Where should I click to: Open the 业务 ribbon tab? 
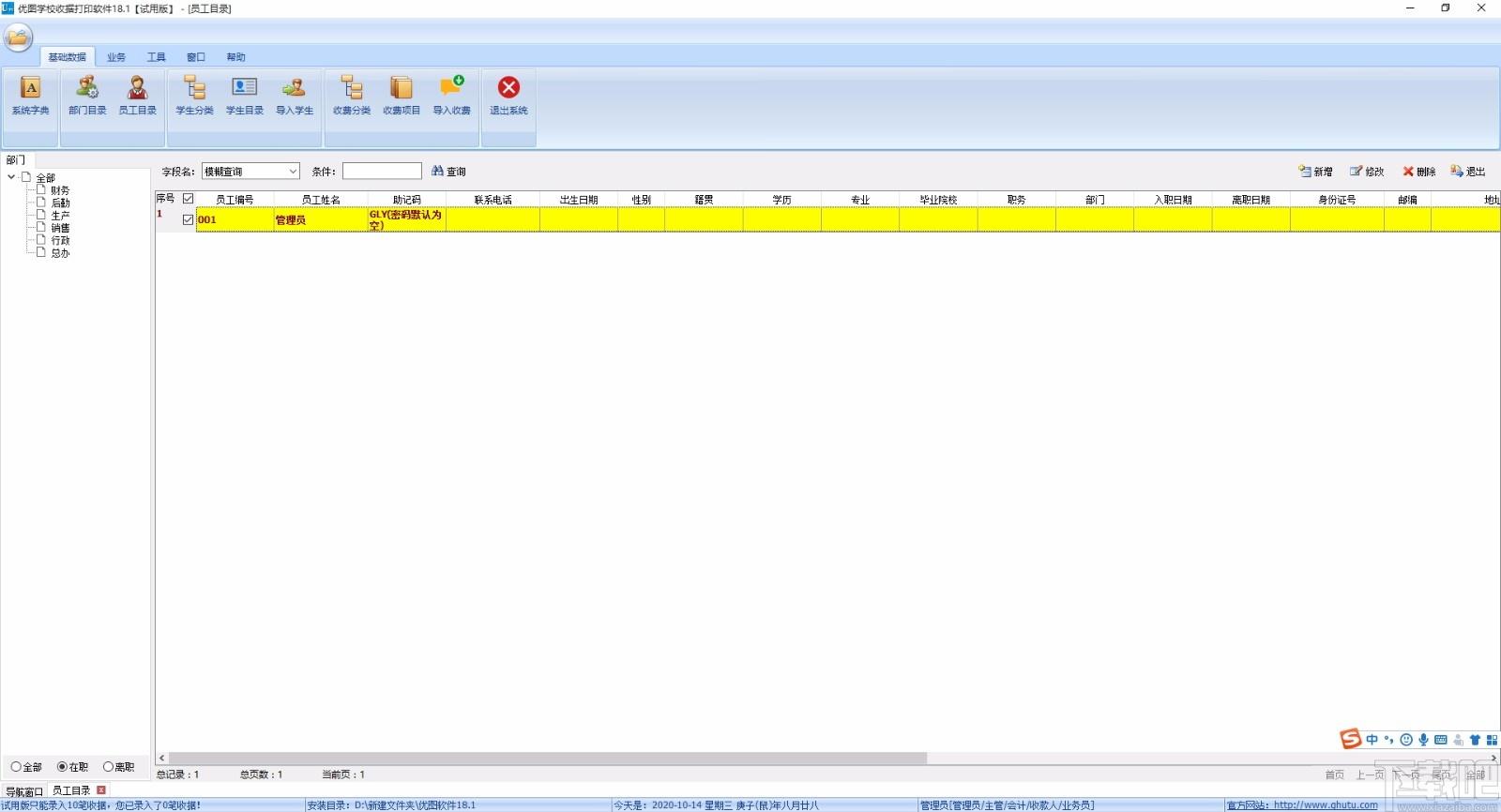click(x=116, y=57)
